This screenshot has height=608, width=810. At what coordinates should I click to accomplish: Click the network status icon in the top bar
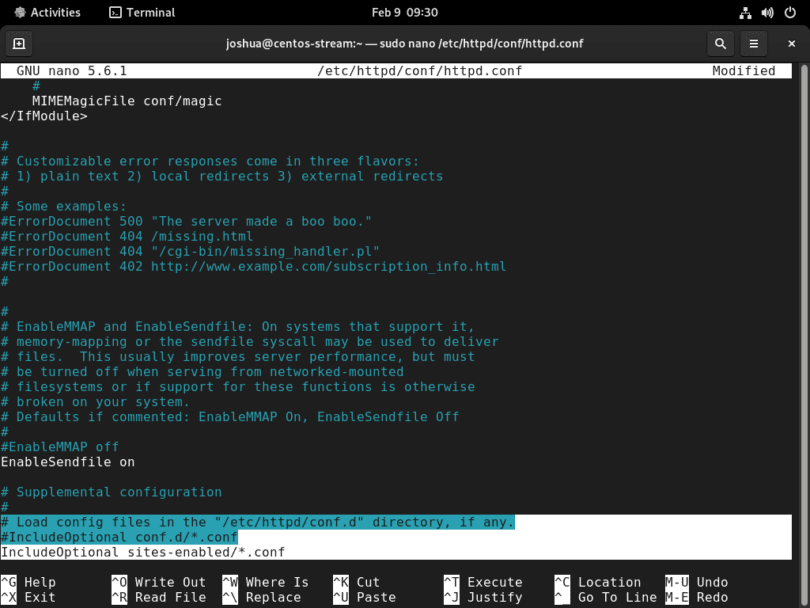point(745,13)
